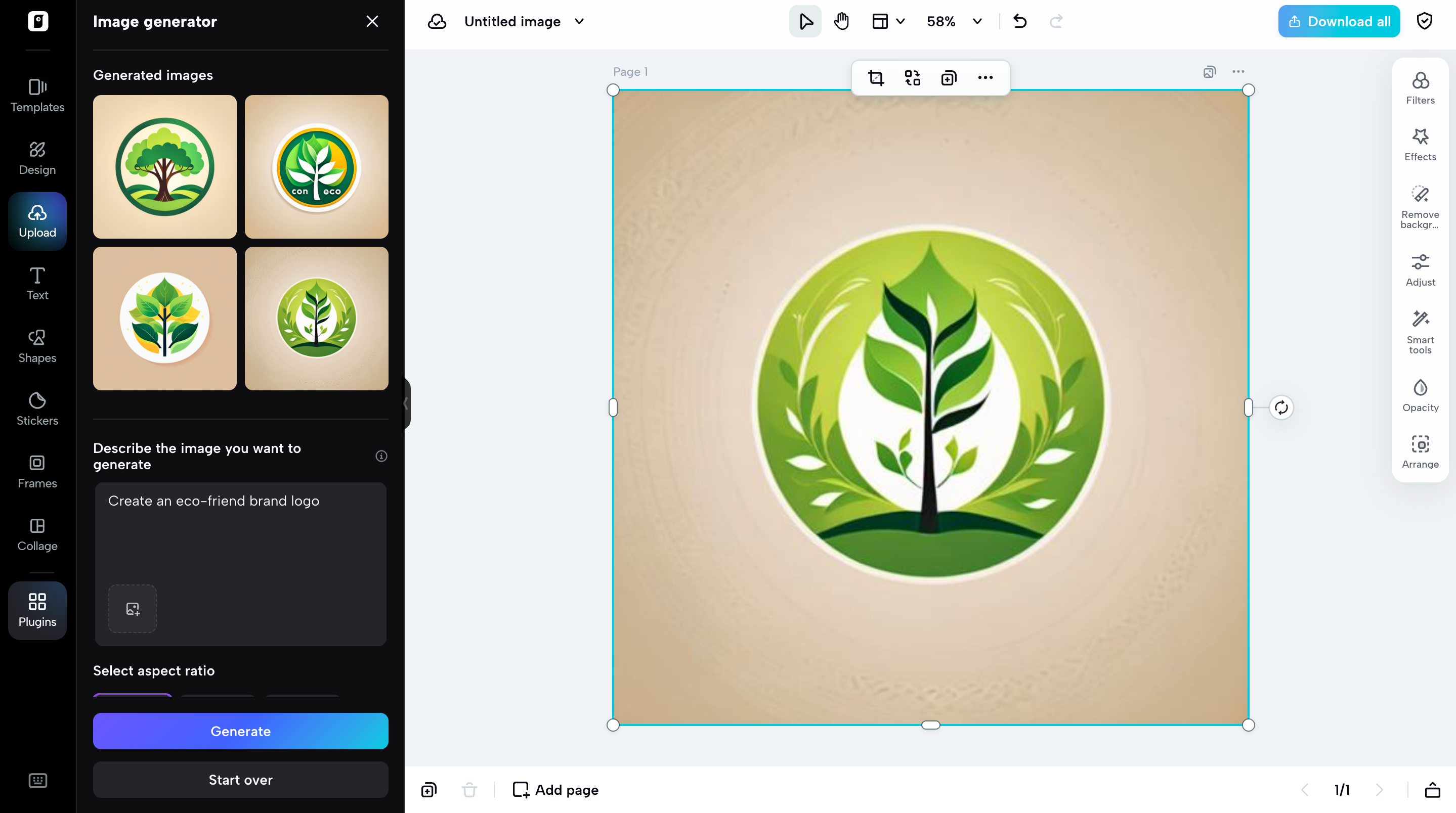Open the Filters panel
The height and width of the screenshot is (813, 1456).
[1421, 87]
